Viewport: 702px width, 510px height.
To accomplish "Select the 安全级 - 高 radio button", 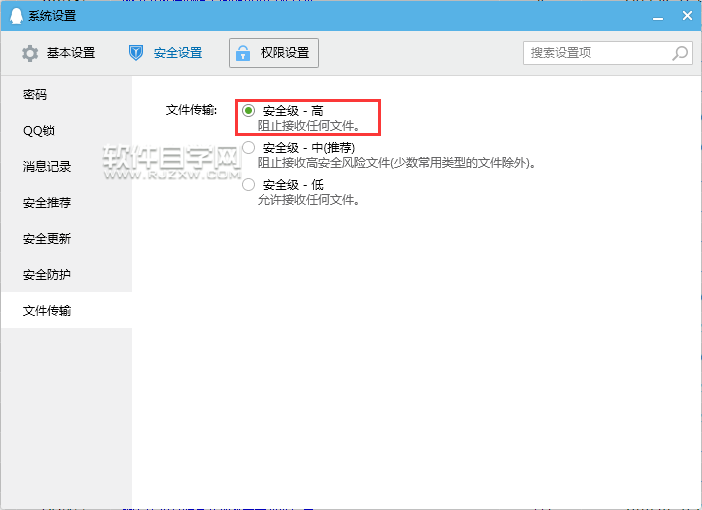I will pos(248,110).
